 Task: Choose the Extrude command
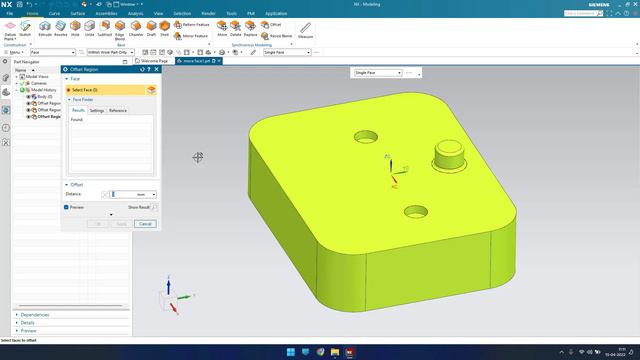pos(45,29)
